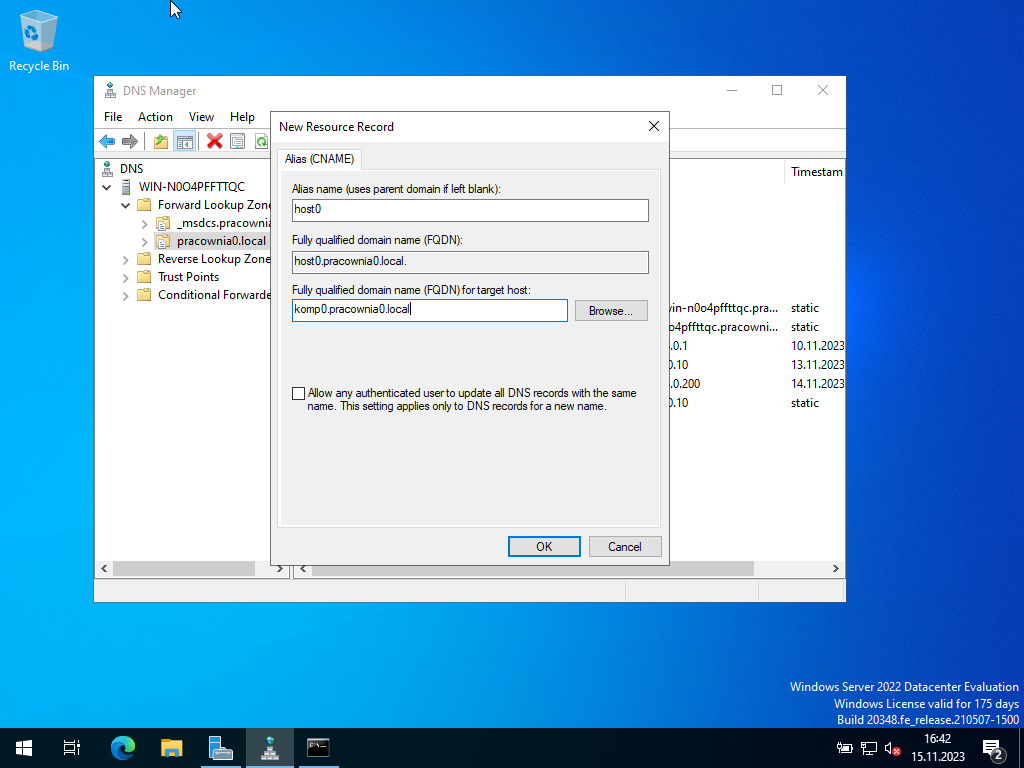1024x768 pixels.
Task: Close the New Resource Record dialog
Action: click(654, 126)
